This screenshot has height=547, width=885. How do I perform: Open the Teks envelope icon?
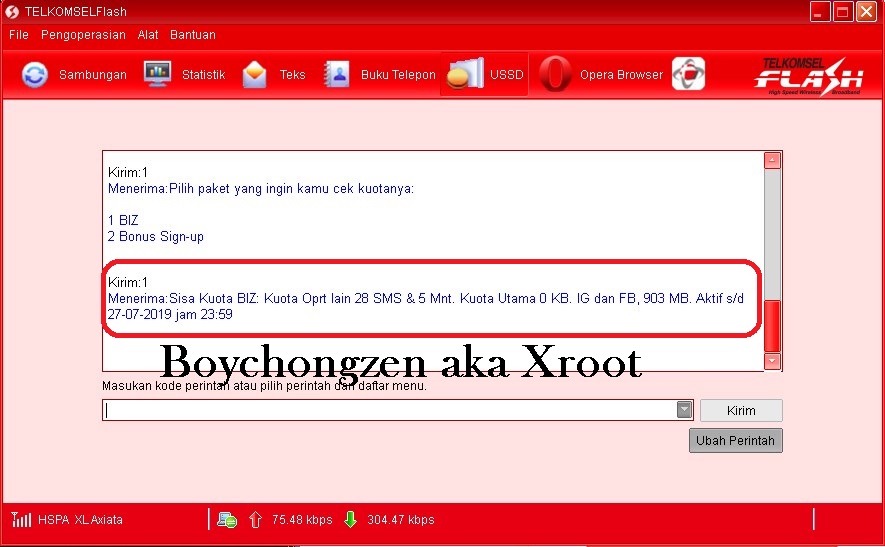pyautogui.click(x=255, y=75)
